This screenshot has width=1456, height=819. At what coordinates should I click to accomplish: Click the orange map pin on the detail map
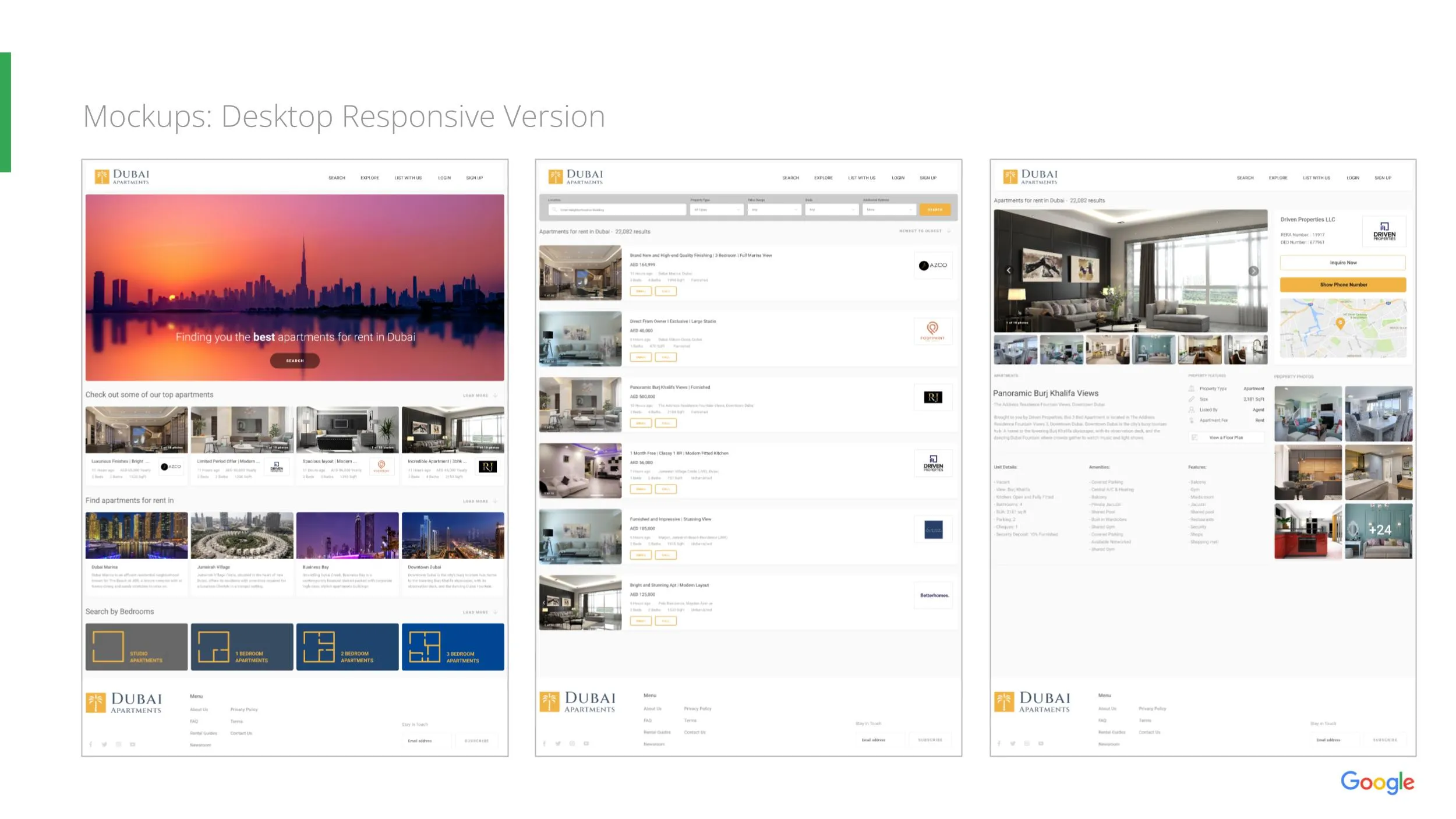pos(1340,323)
